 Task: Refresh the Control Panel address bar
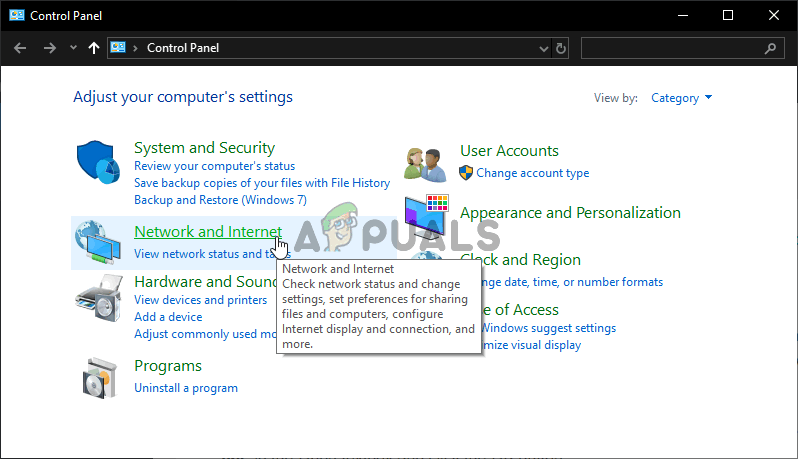pyautogui.click(x=561, y=48)
